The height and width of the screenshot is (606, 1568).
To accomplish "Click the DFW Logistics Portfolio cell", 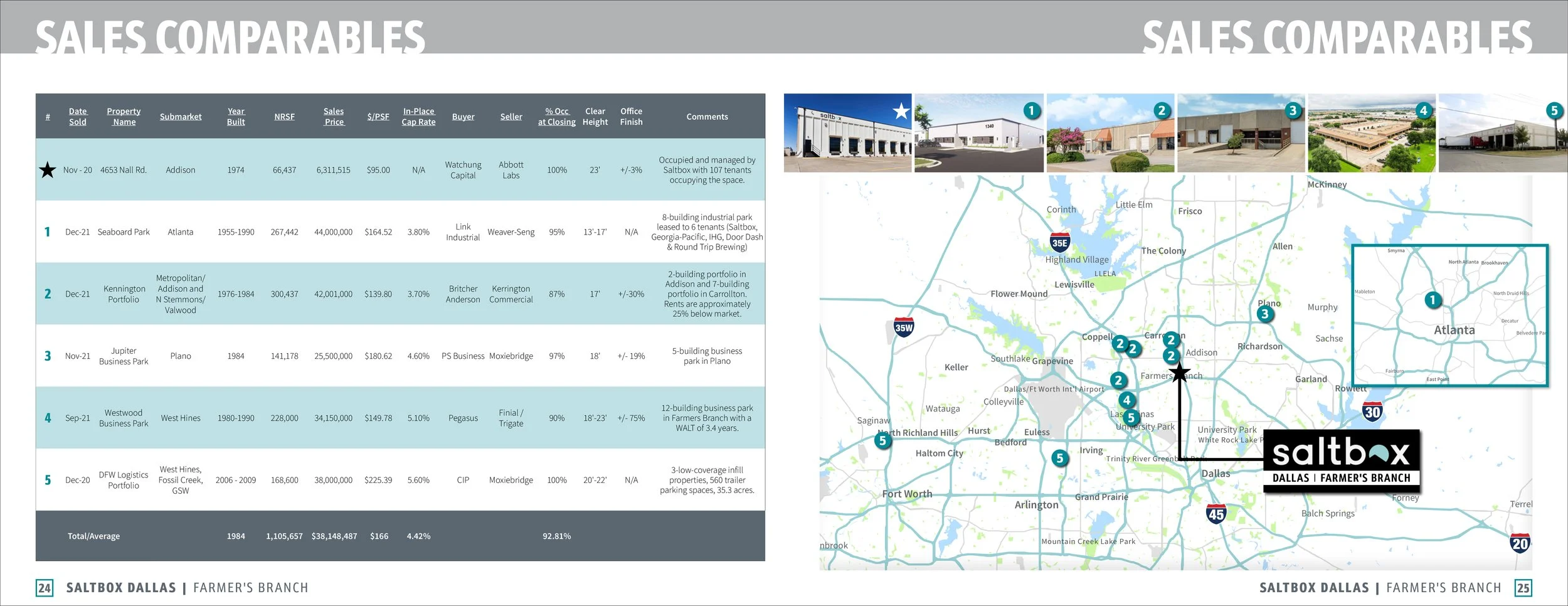I will (124, 481).
